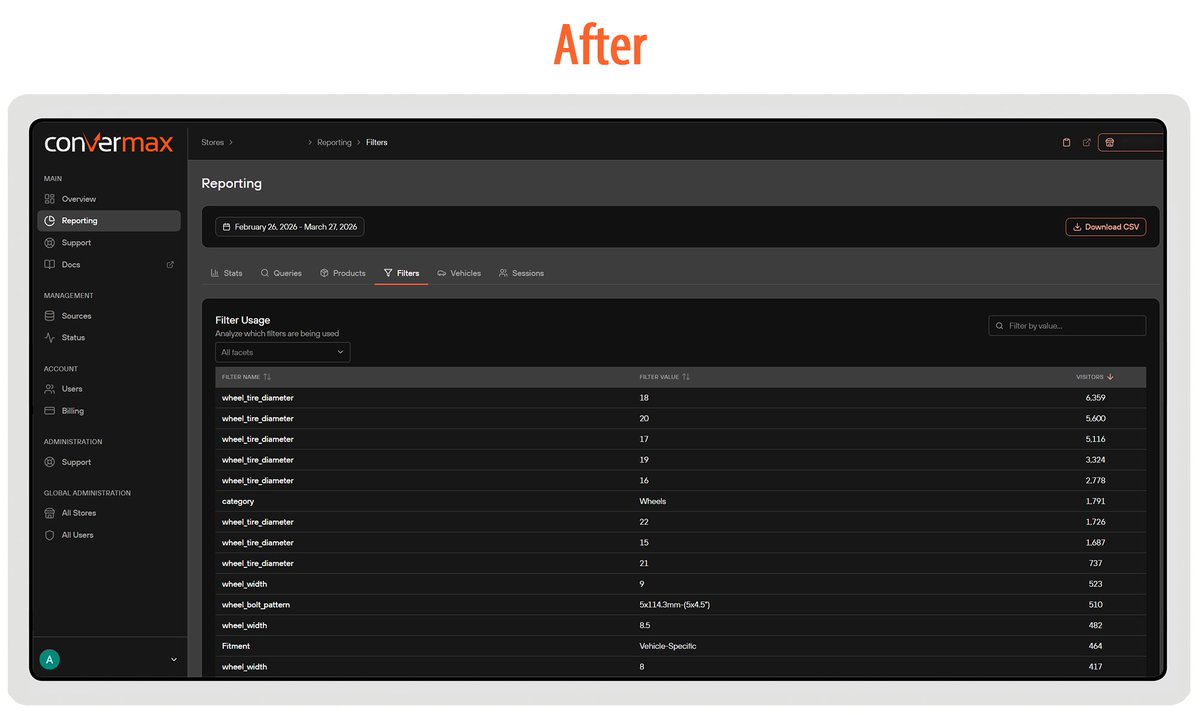Click the All Users shield icon

click(50, 535)
